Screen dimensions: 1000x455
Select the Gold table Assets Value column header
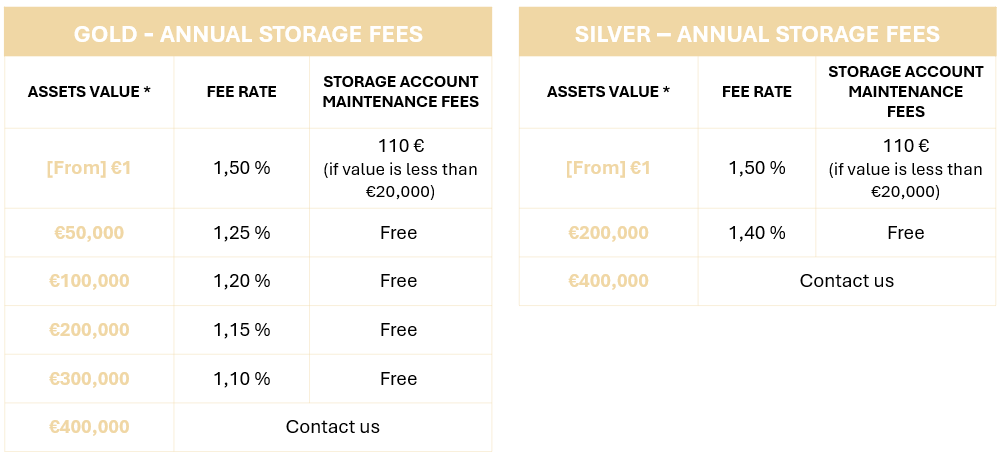[x=89, y=92]
